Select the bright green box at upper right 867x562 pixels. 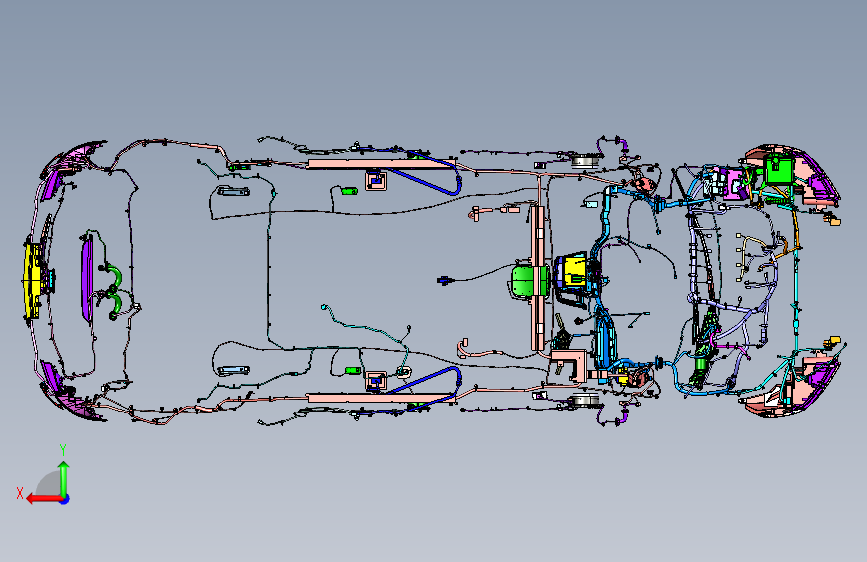point(780,169)
